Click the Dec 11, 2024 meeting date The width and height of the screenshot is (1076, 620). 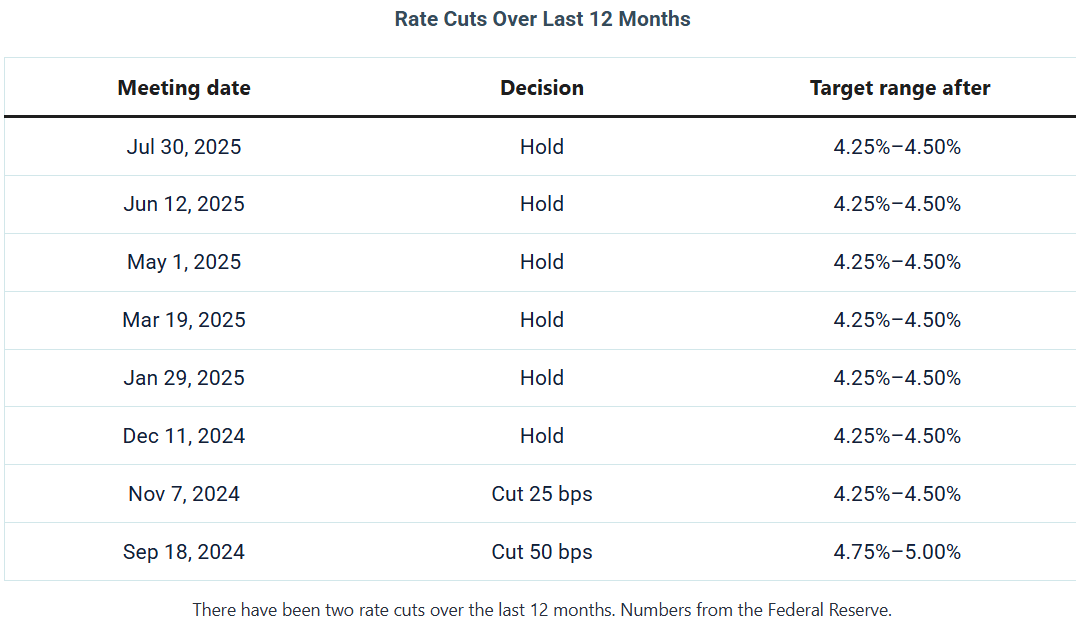184,436
